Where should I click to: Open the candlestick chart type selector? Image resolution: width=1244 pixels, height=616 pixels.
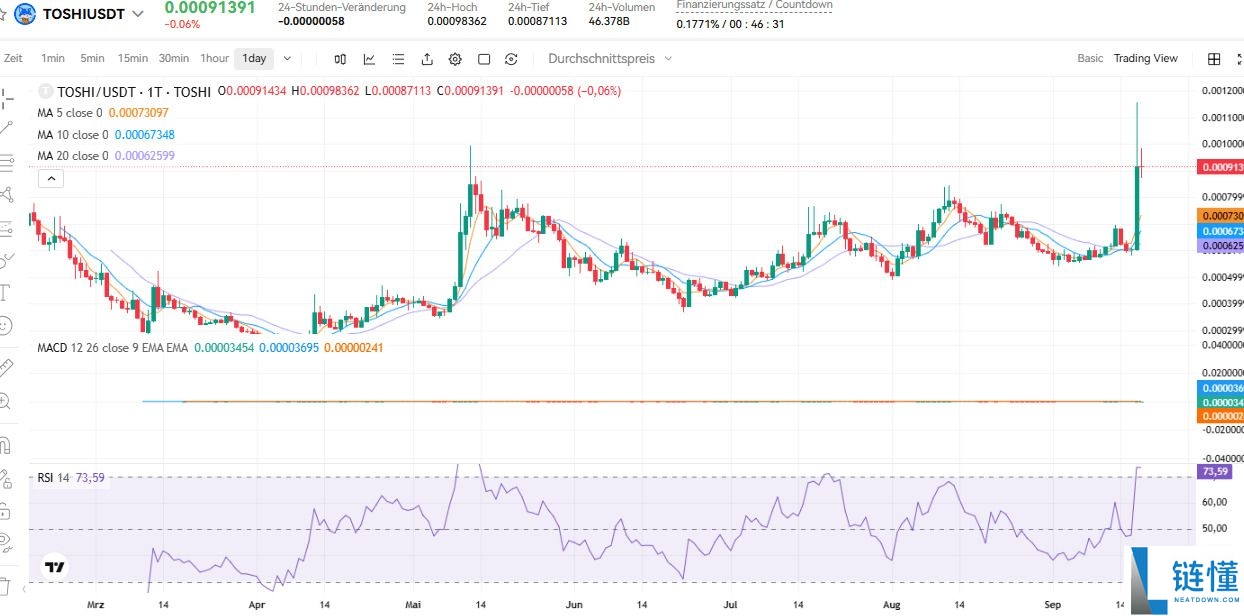click(340, 59)
